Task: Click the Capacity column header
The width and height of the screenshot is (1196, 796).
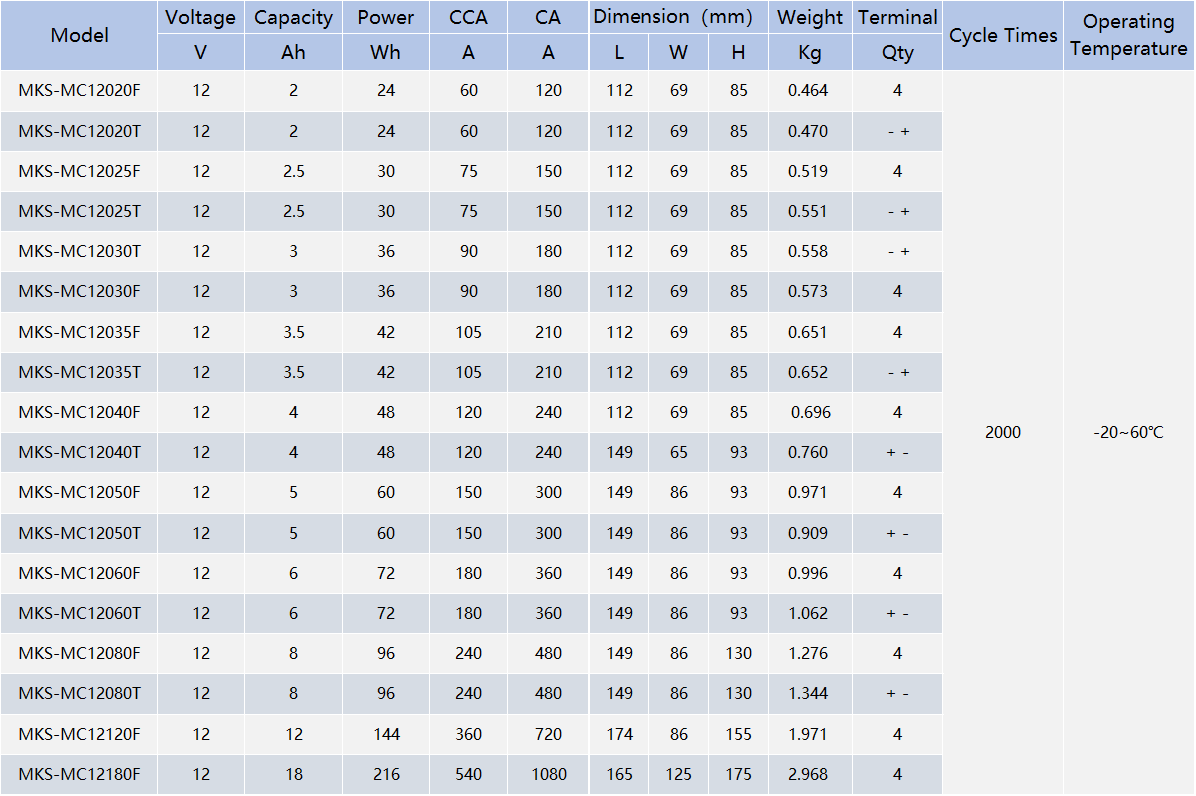Action: 294,18
